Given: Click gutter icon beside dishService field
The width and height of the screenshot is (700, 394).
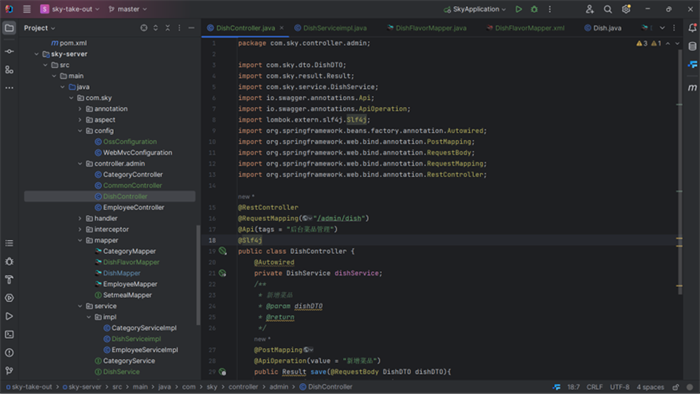Looking at the screenshot, I should coord(222,273).
